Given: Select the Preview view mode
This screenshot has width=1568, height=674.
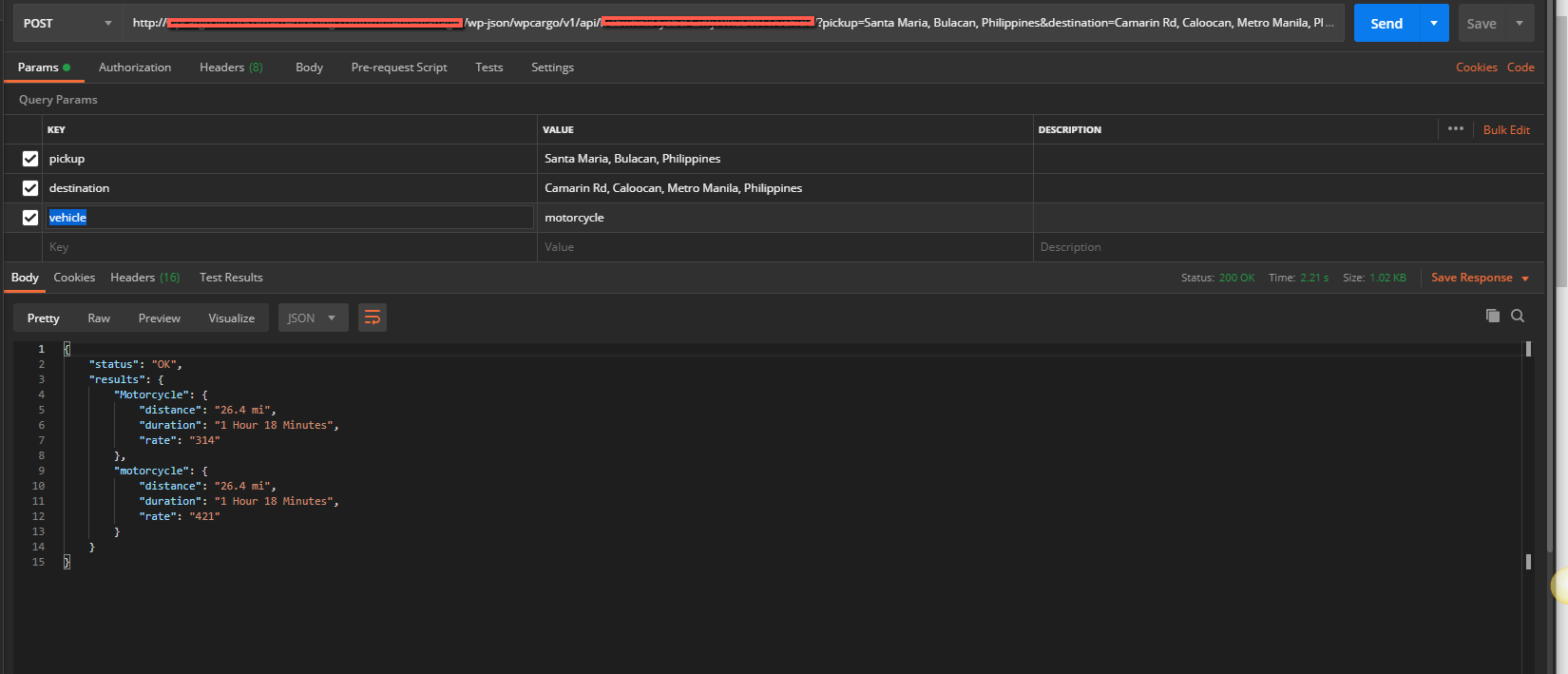Looking at the screenshot, I should pos(159,318).
